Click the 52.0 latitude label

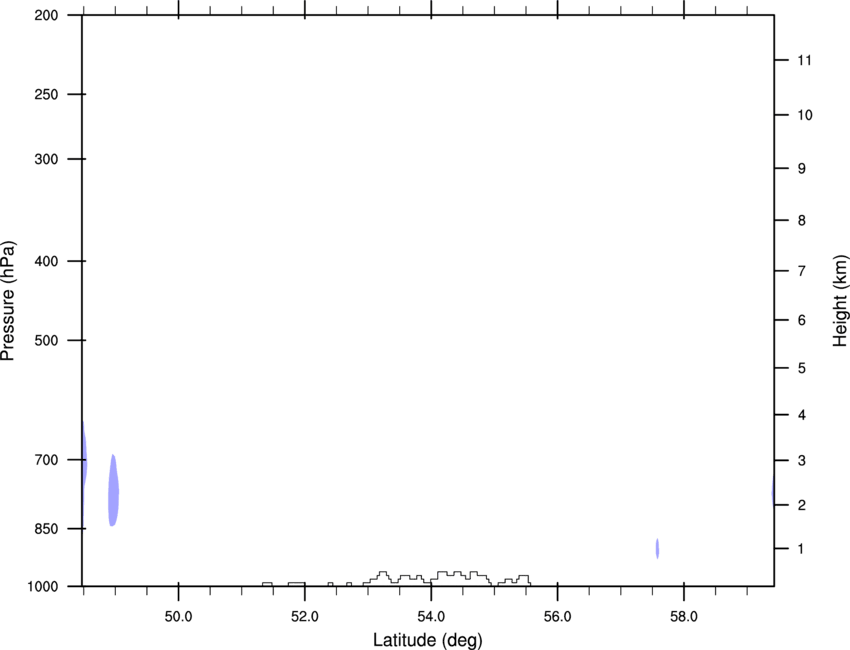point(305,616)
